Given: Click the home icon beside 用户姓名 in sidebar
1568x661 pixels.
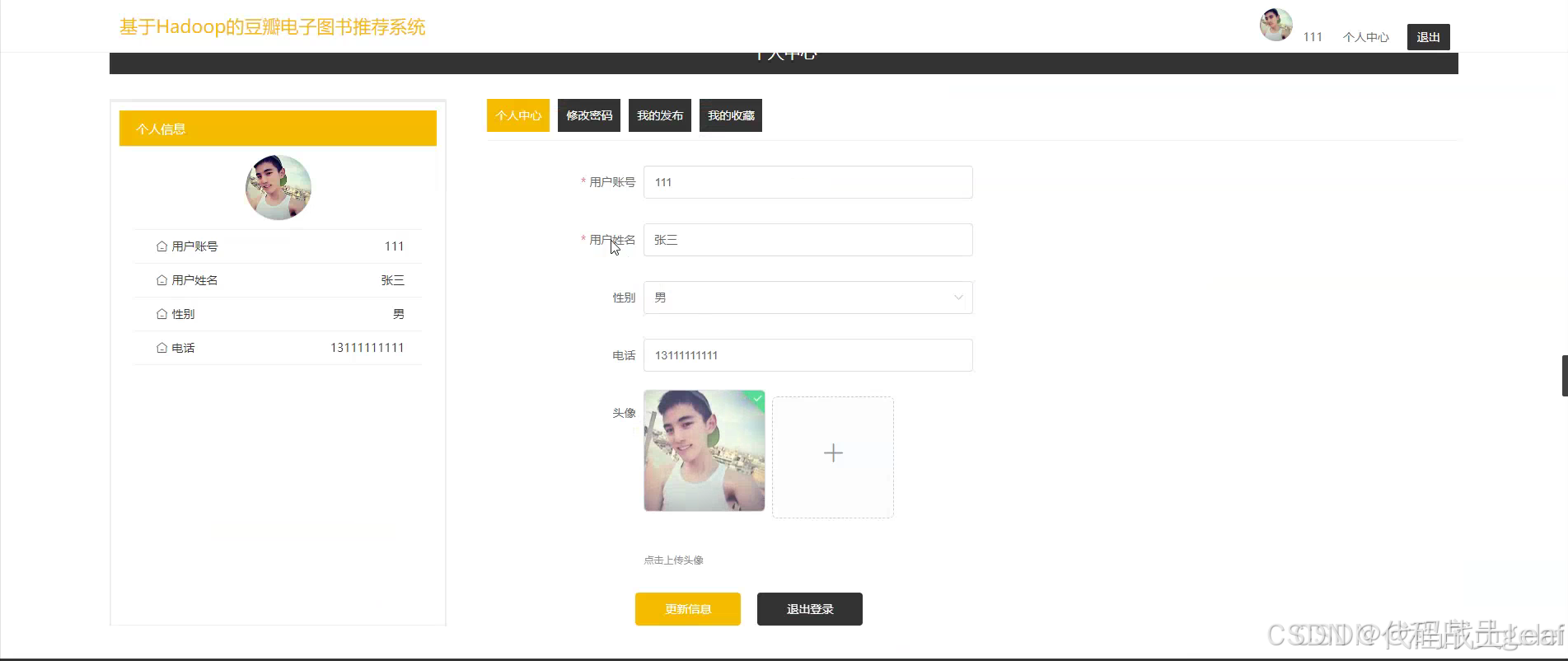Looking at the screenshot, I should click(161, 280).
